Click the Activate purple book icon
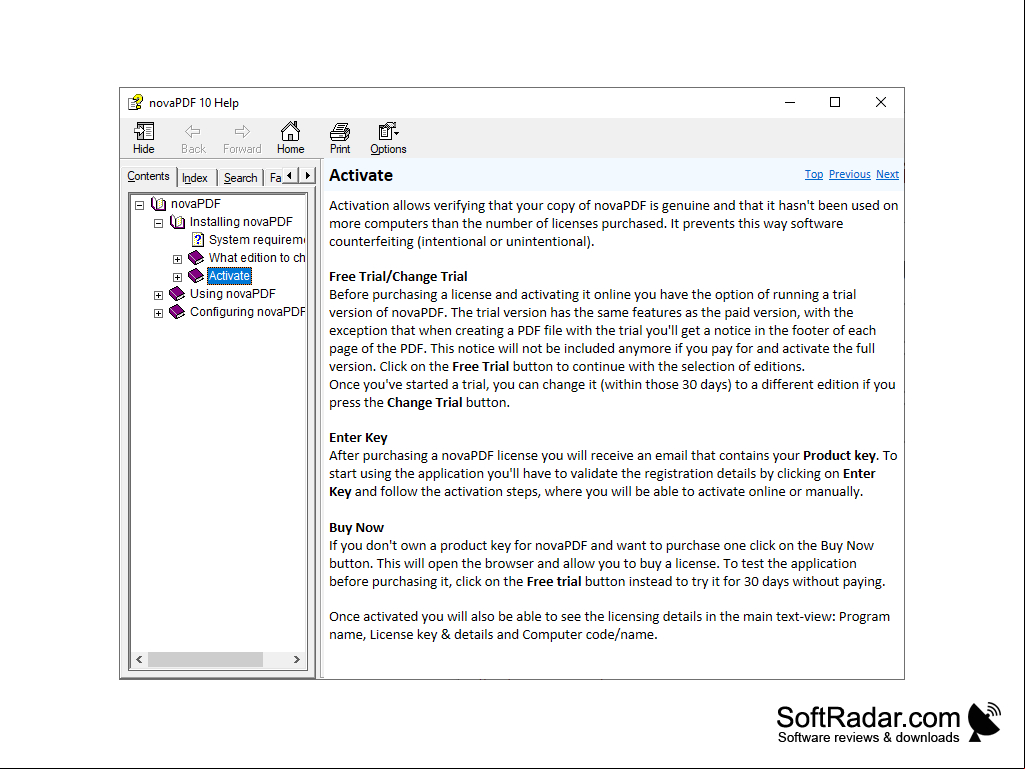Viewport: 1025px width, 769px height. click(x=196, y=276)
